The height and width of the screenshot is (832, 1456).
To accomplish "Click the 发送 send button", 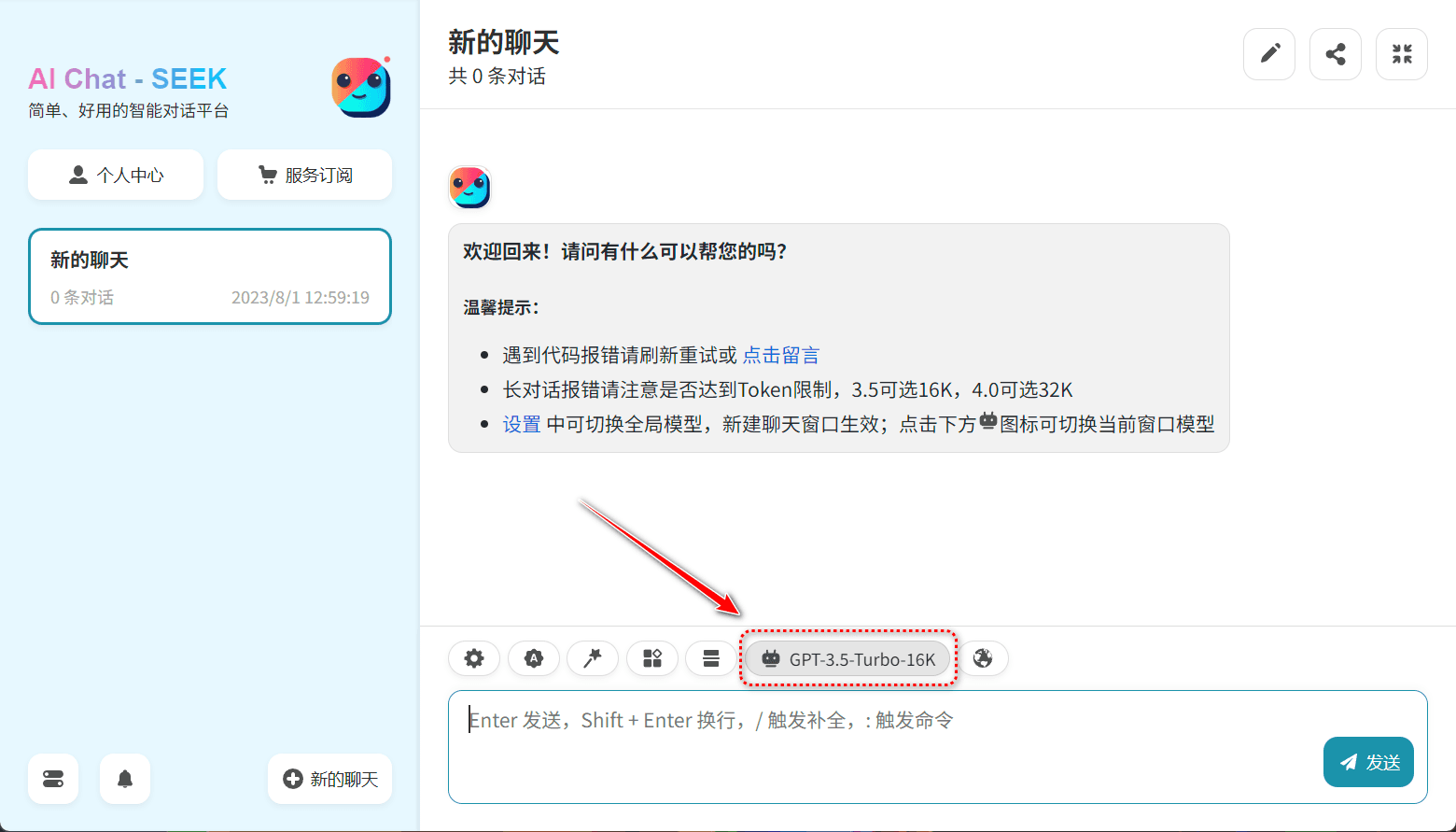I will pos(1368,762).
